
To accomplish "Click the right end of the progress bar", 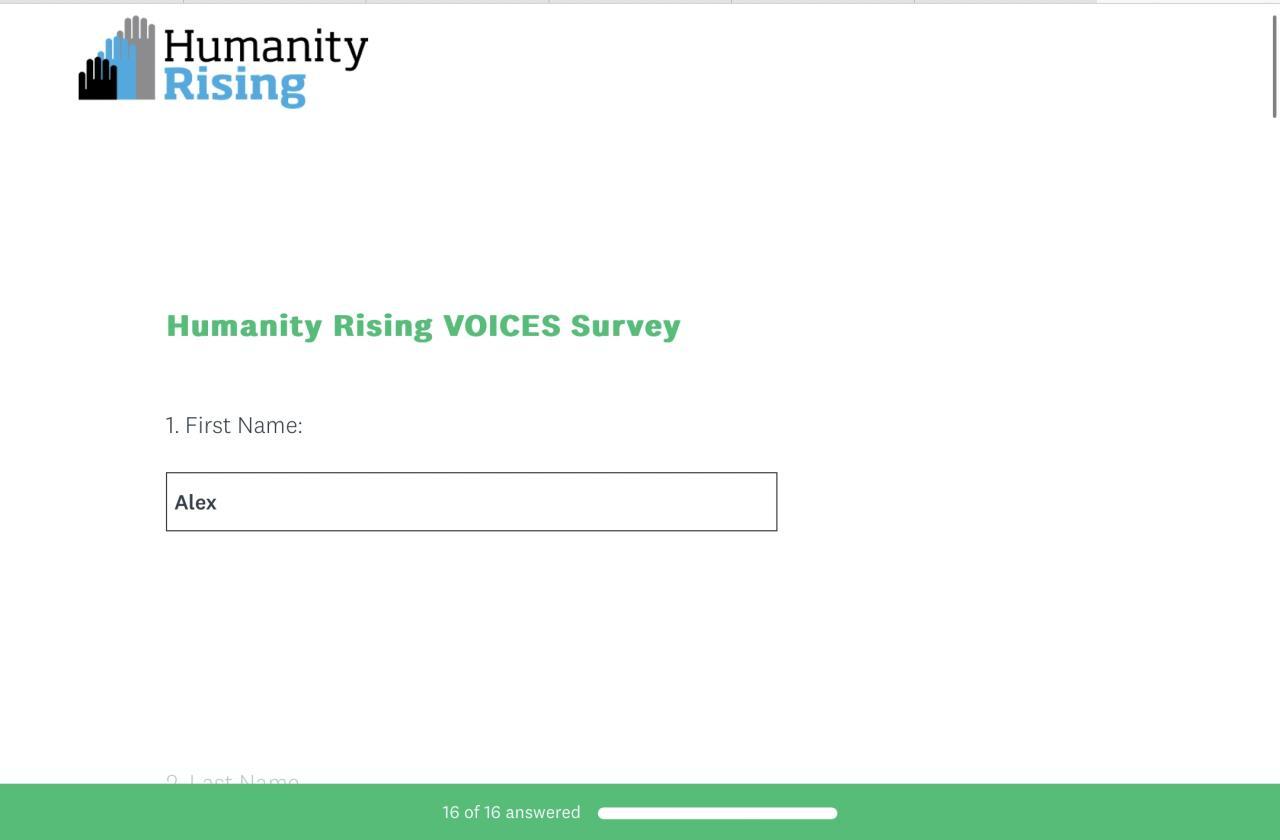I will (x=832, y=813).
